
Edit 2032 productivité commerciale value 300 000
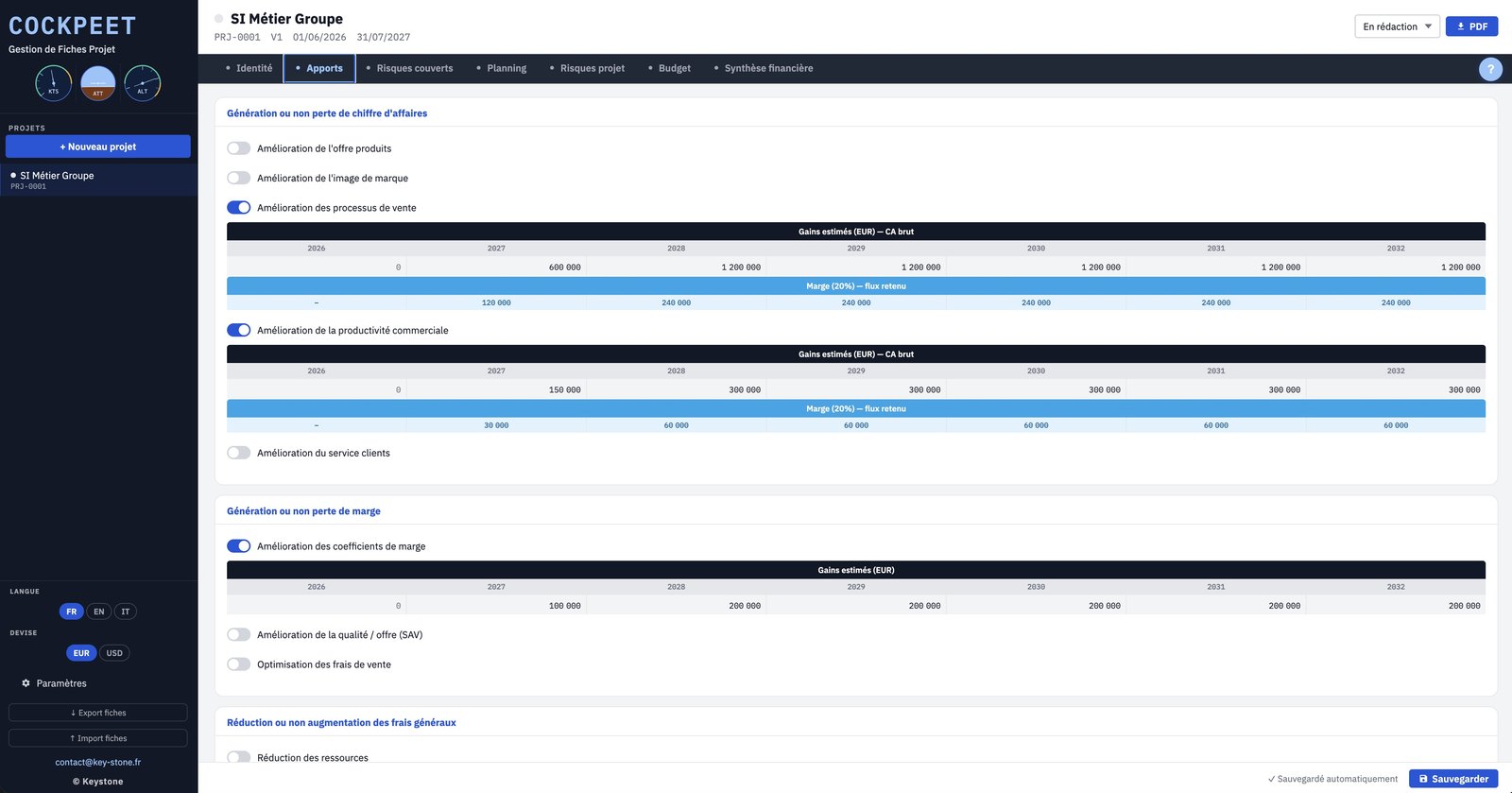click(1396, 389)
